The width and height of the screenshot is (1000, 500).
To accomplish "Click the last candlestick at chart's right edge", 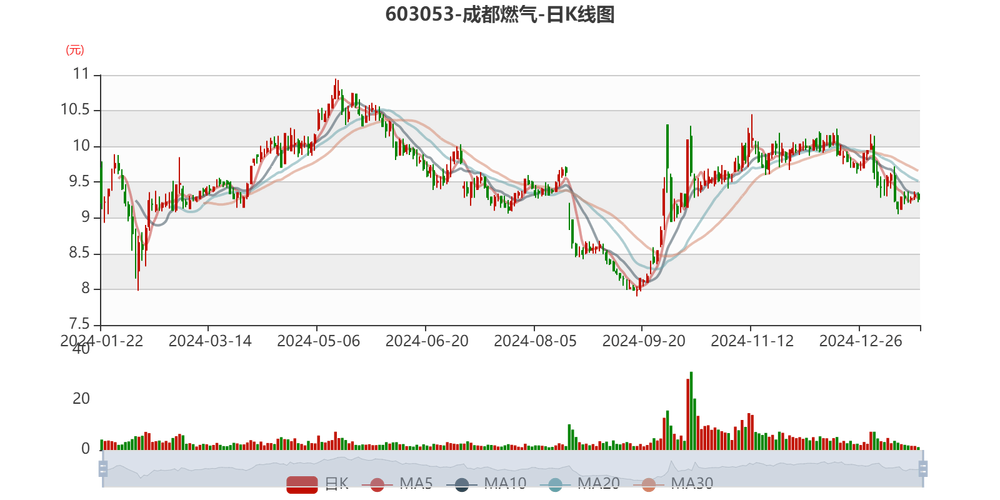I will point(920,196).
